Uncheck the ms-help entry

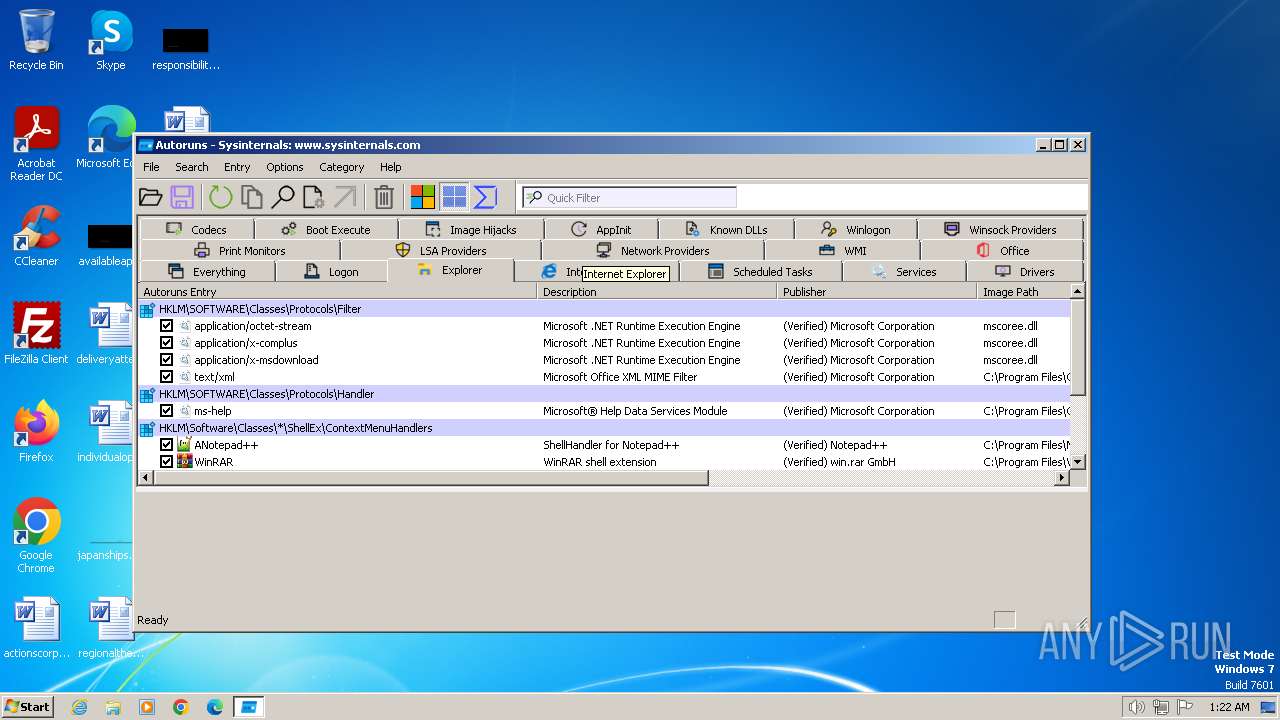coord(167,411)
